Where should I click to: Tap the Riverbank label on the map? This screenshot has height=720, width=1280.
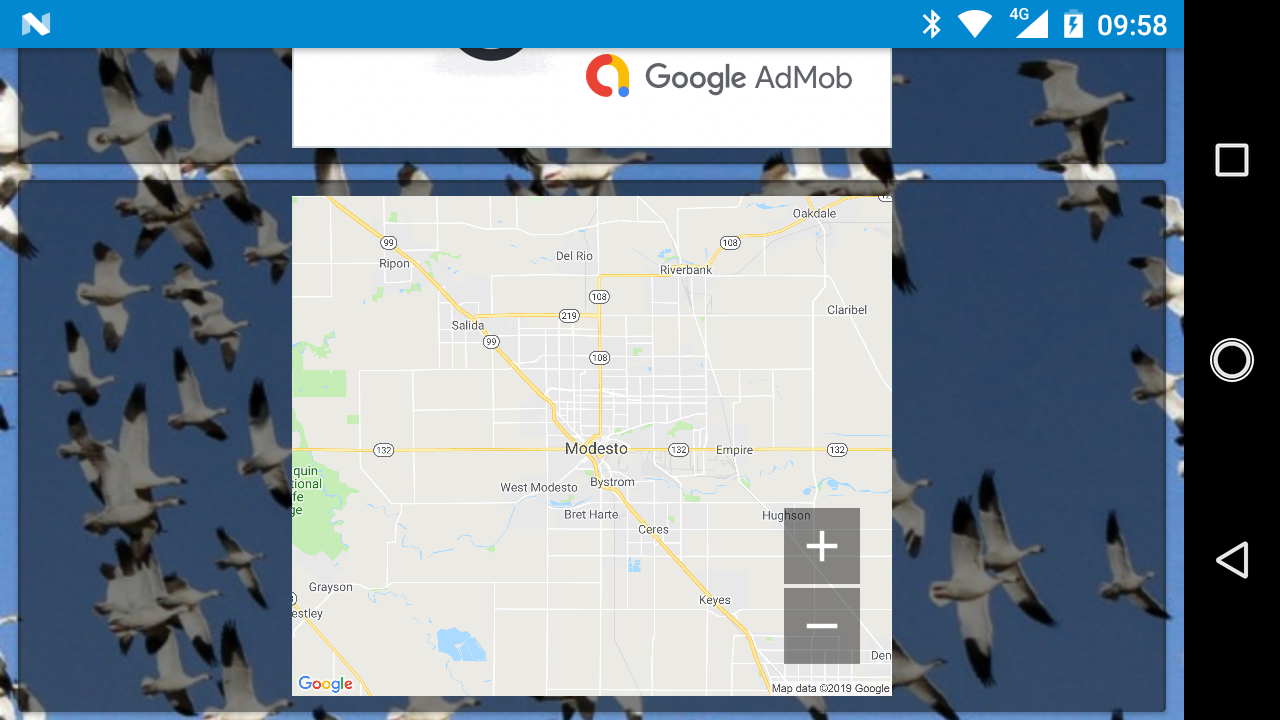tap(686, 270)
